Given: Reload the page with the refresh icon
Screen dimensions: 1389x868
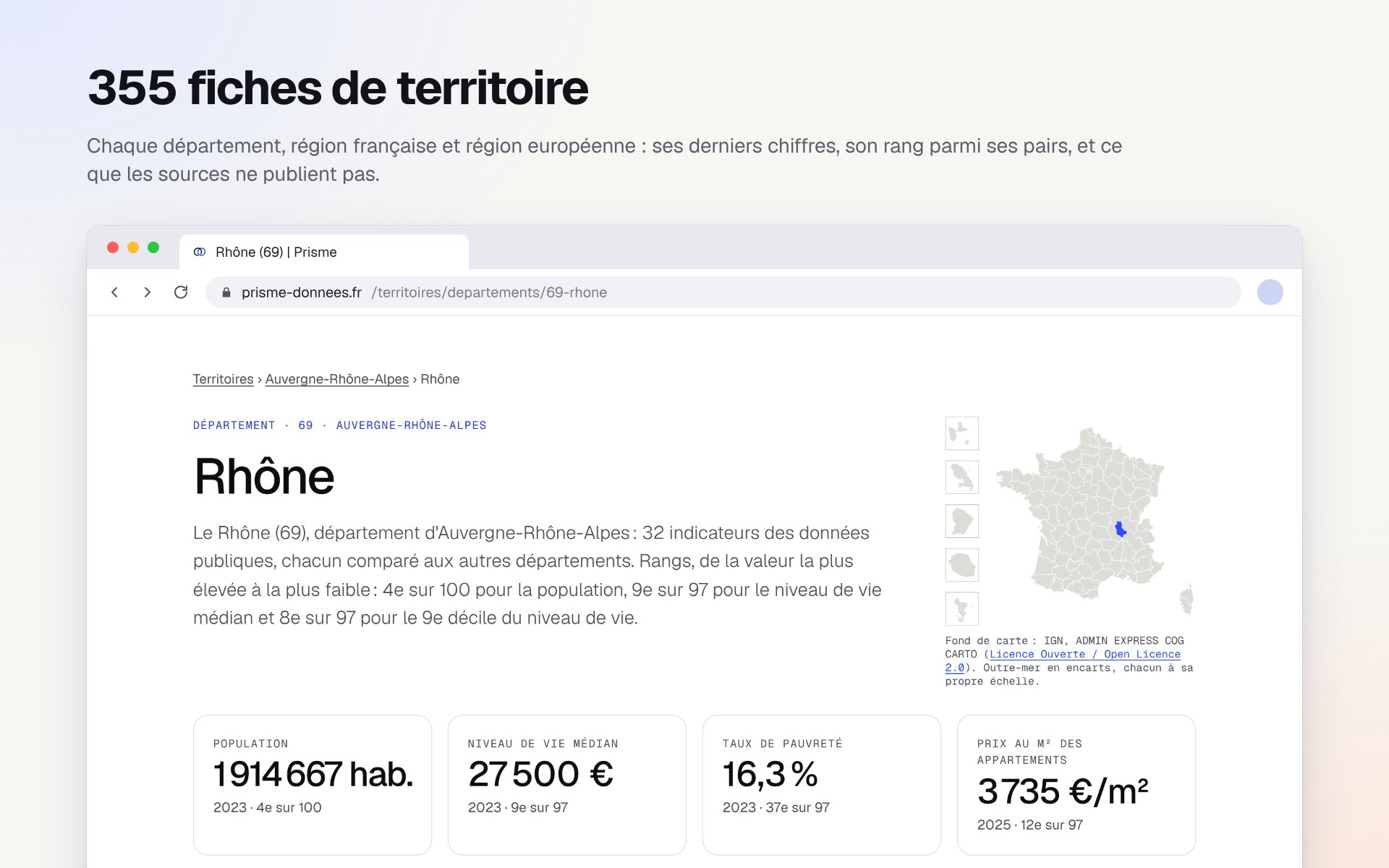Looking at the screenshot, I should point(181,292).
